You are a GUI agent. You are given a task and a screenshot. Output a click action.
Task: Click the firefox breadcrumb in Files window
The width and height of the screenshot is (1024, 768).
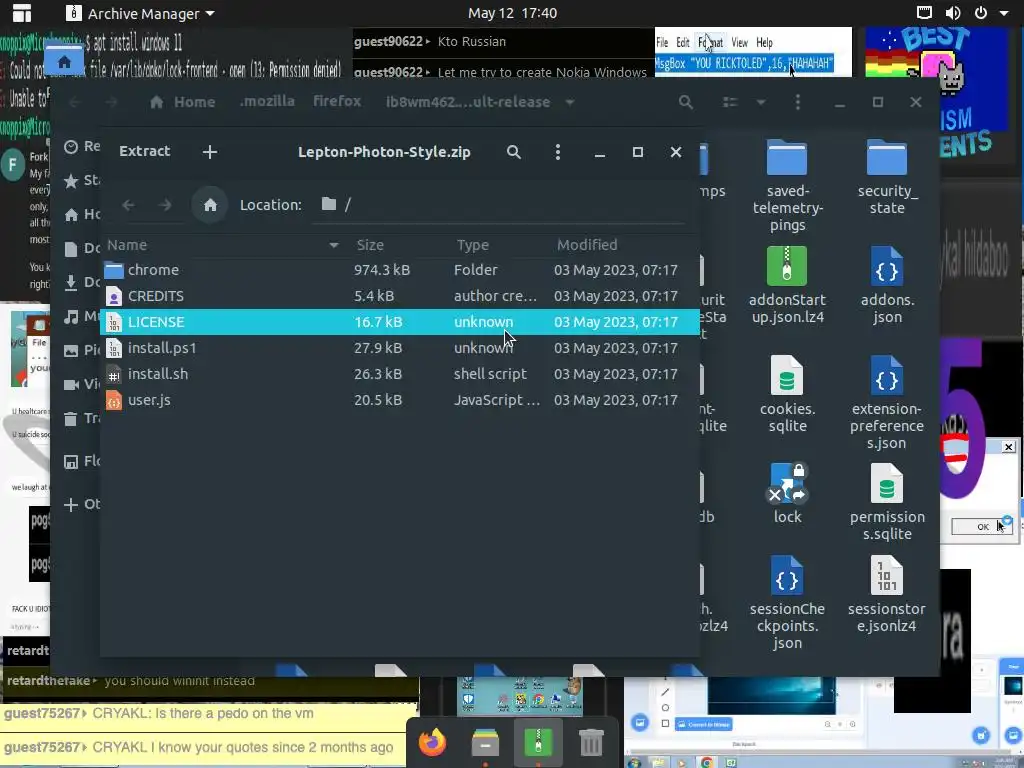(337, 102)
